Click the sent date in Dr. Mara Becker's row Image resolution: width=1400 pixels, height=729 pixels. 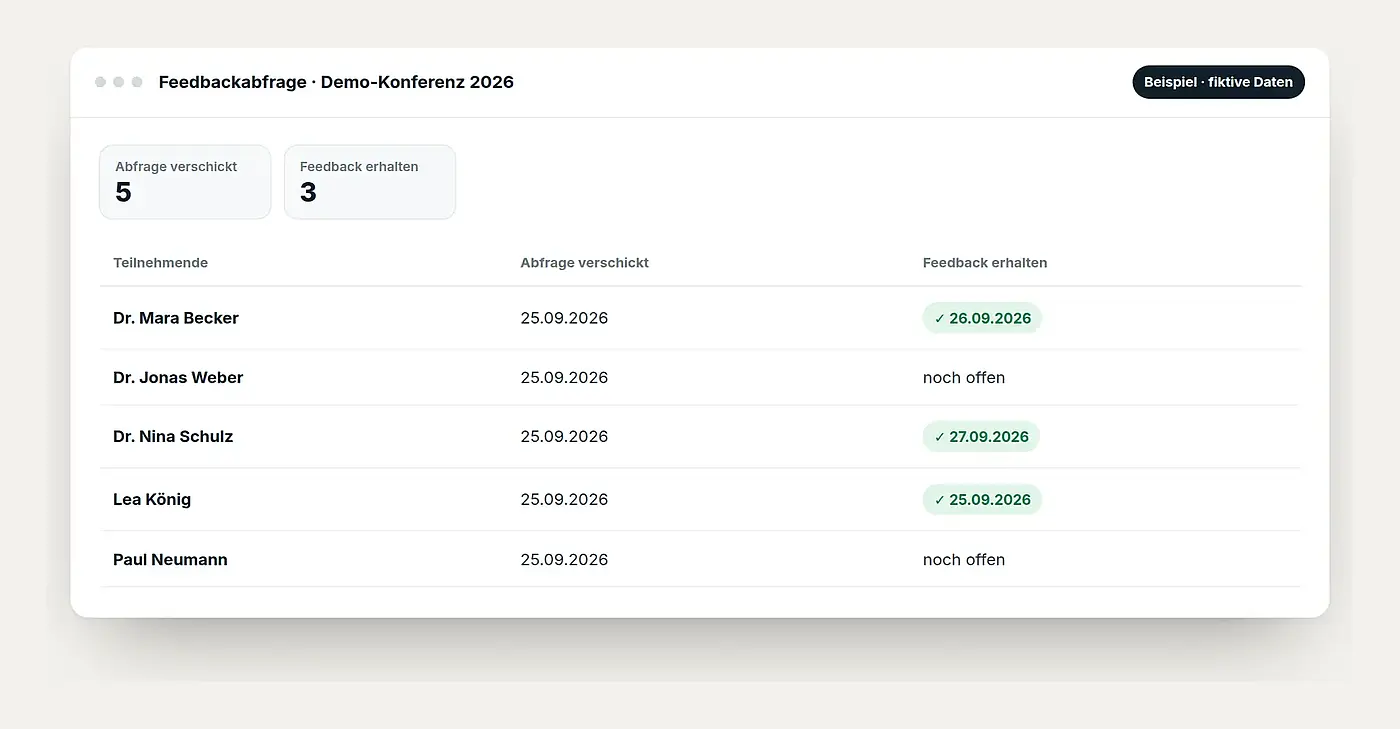(564, 318)
